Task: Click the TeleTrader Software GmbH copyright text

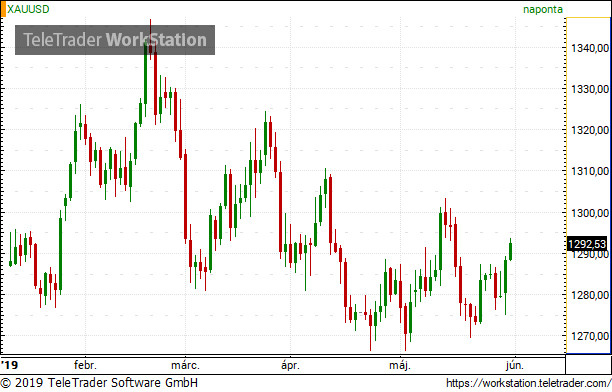Action: point(99,383)
